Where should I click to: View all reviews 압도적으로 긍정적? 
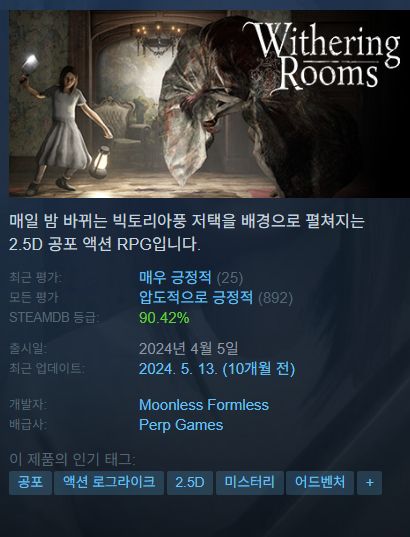pyautogui.click(x=196, y=297)
